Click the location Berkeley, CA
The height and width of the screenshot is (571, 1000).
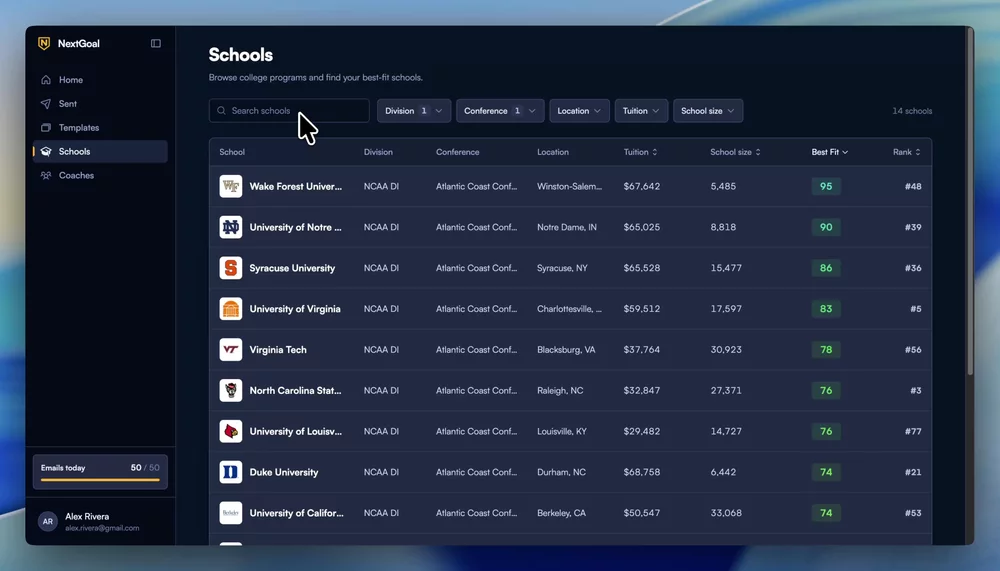561,513
